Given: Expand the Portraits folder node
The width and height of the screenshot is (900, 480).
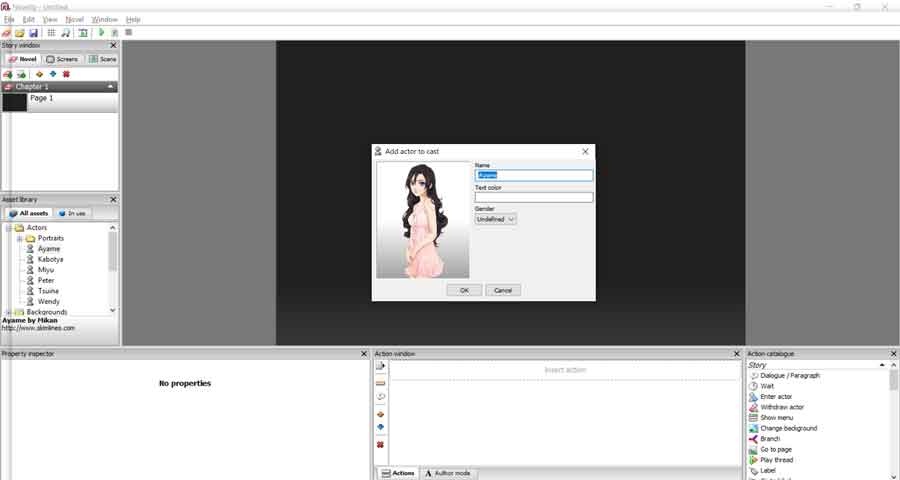Looking at the screenshot, I should 20,238.
